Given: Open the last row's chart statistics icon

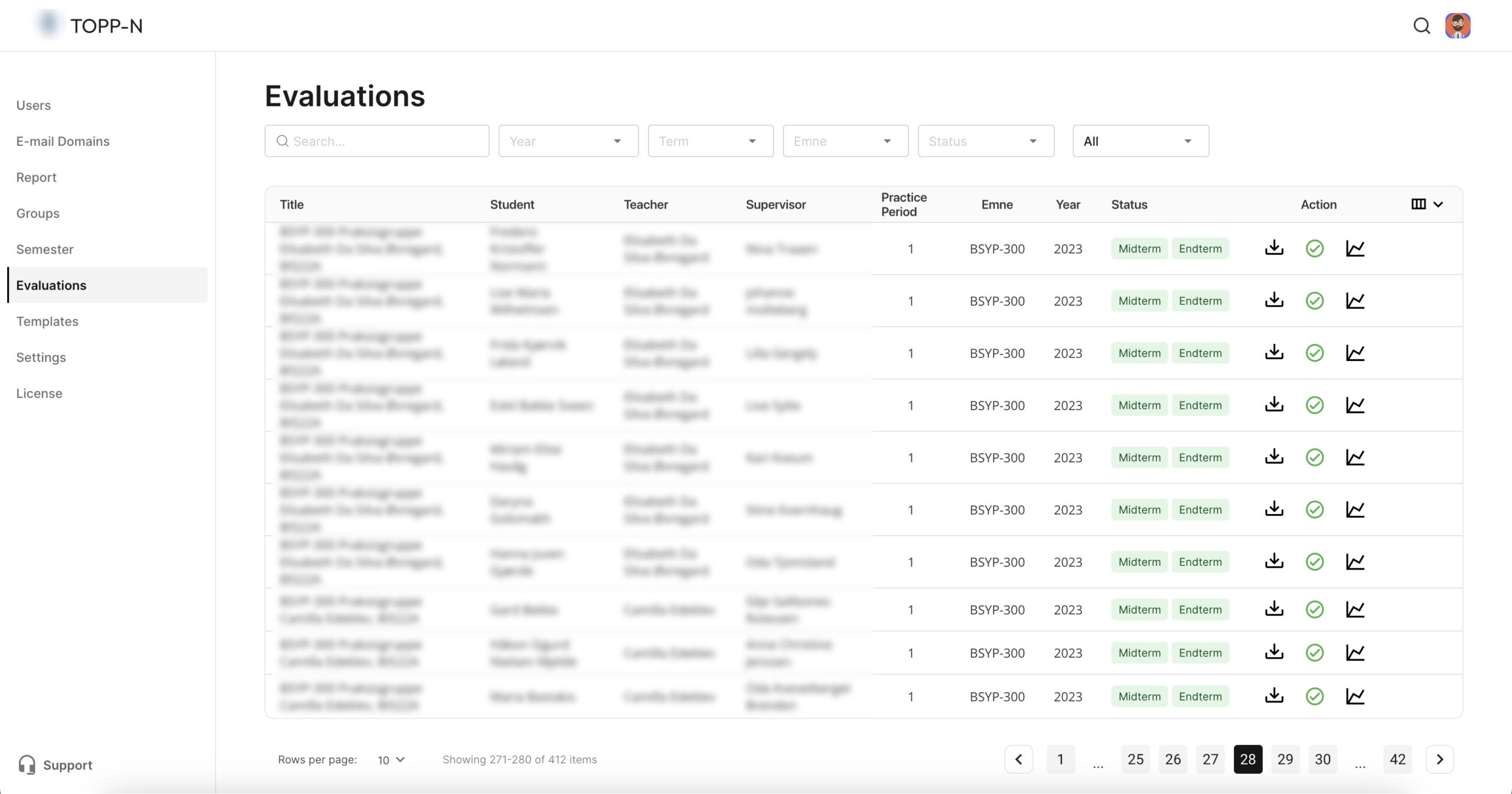Looking at the screenshot, I should click(1355, 696).
